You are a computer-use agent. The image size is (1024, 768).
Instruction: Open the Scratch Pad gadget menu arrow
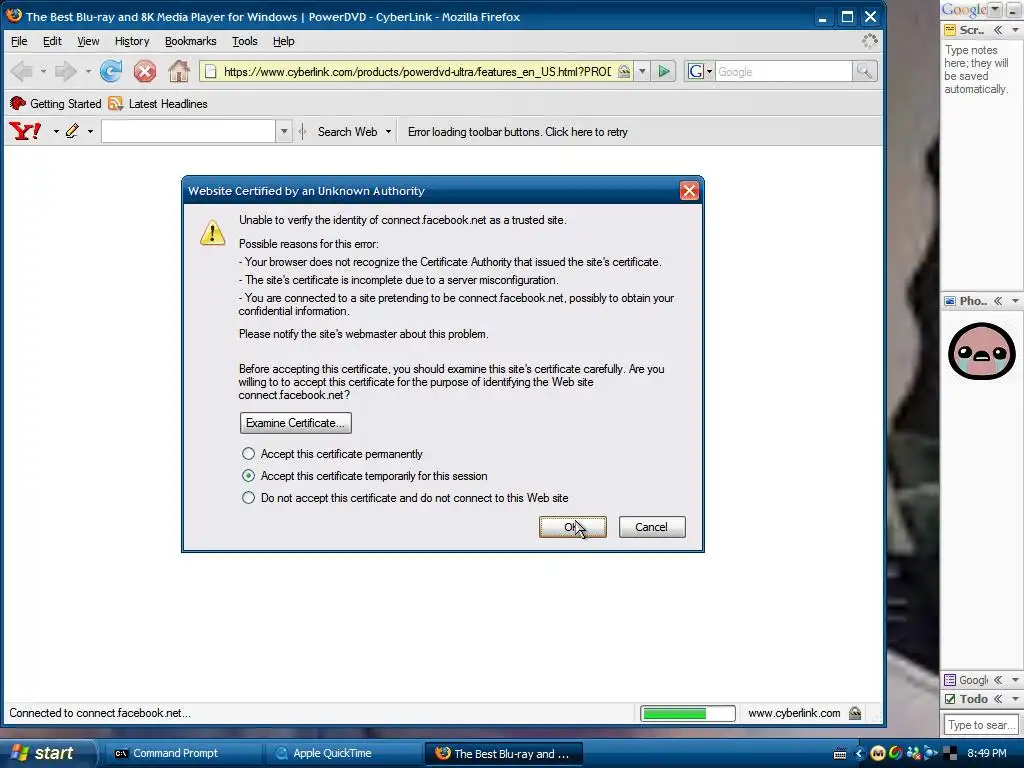(1016, 30)
